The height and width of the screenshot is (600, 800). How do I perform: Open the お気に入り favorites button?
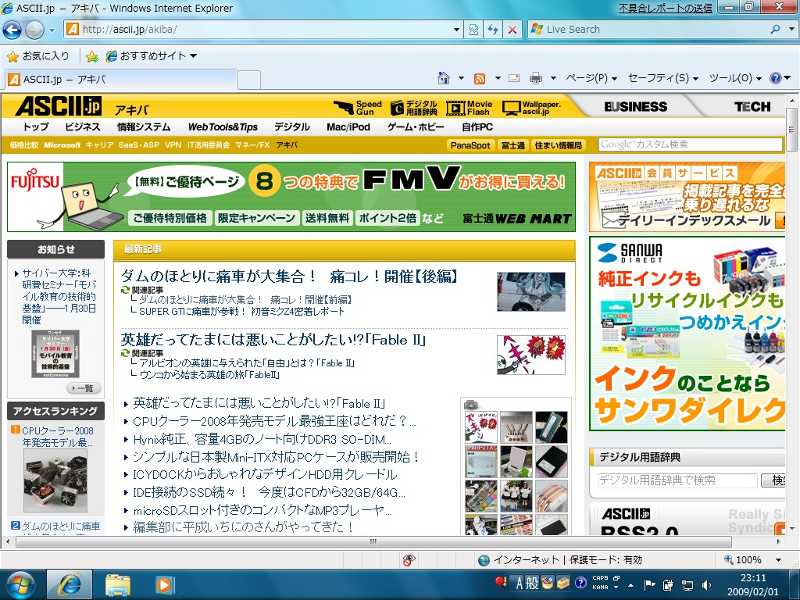(38, 56)
